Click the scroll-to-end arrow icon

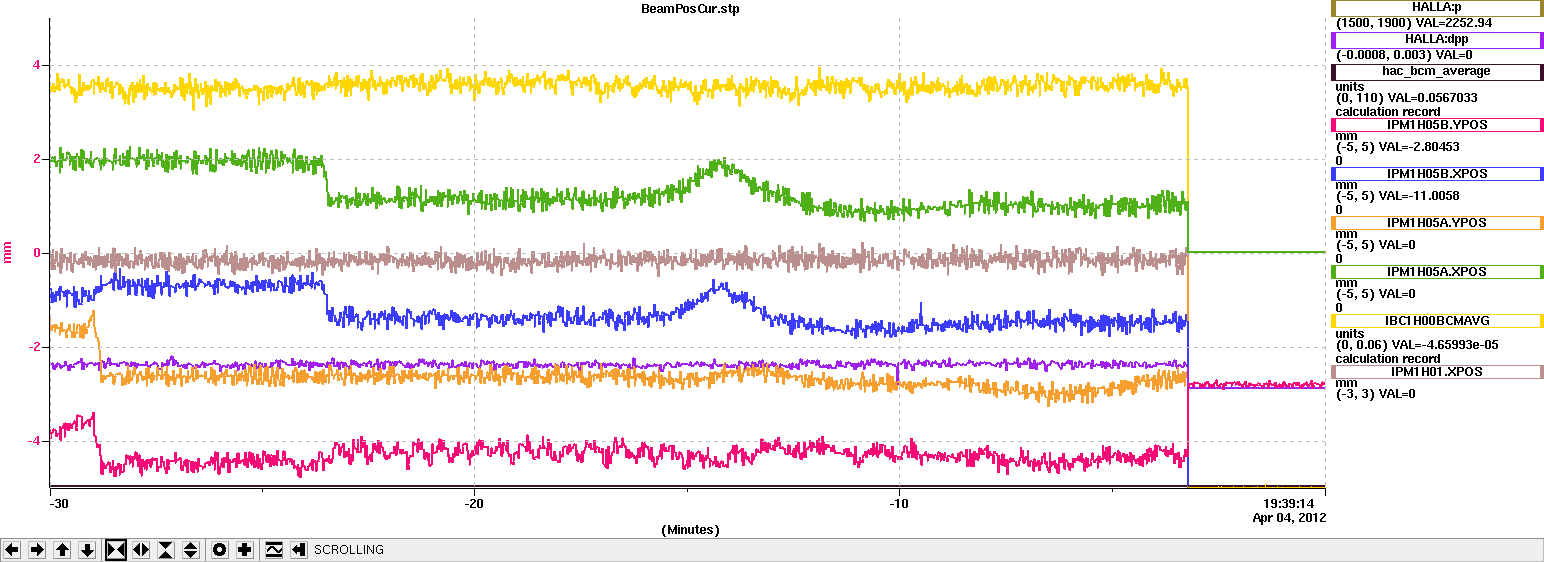299,550
